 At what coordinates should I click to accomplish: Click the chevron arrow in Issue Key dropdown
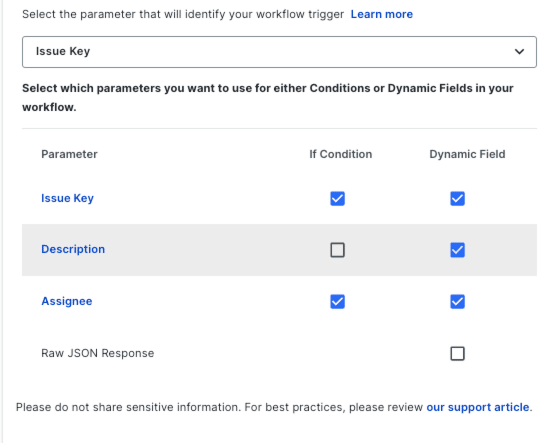click(x=519, y=52)
